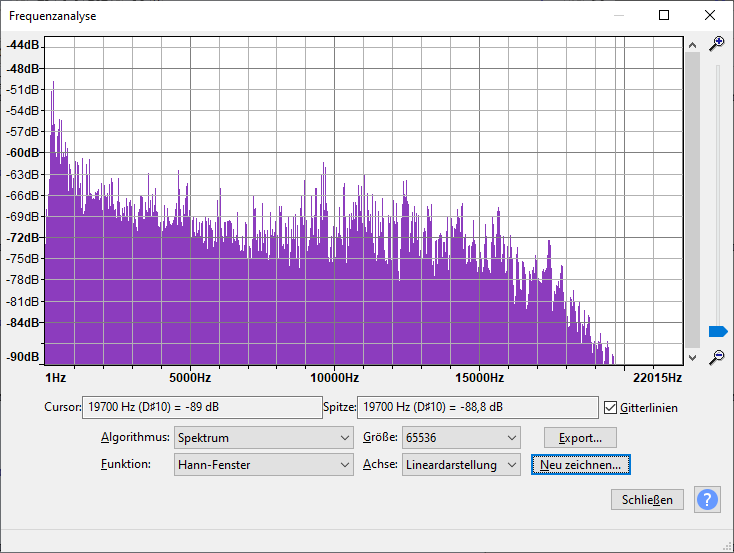Toggle the Gitterlinien checkbox
The image size is (734, 553).
610,407
